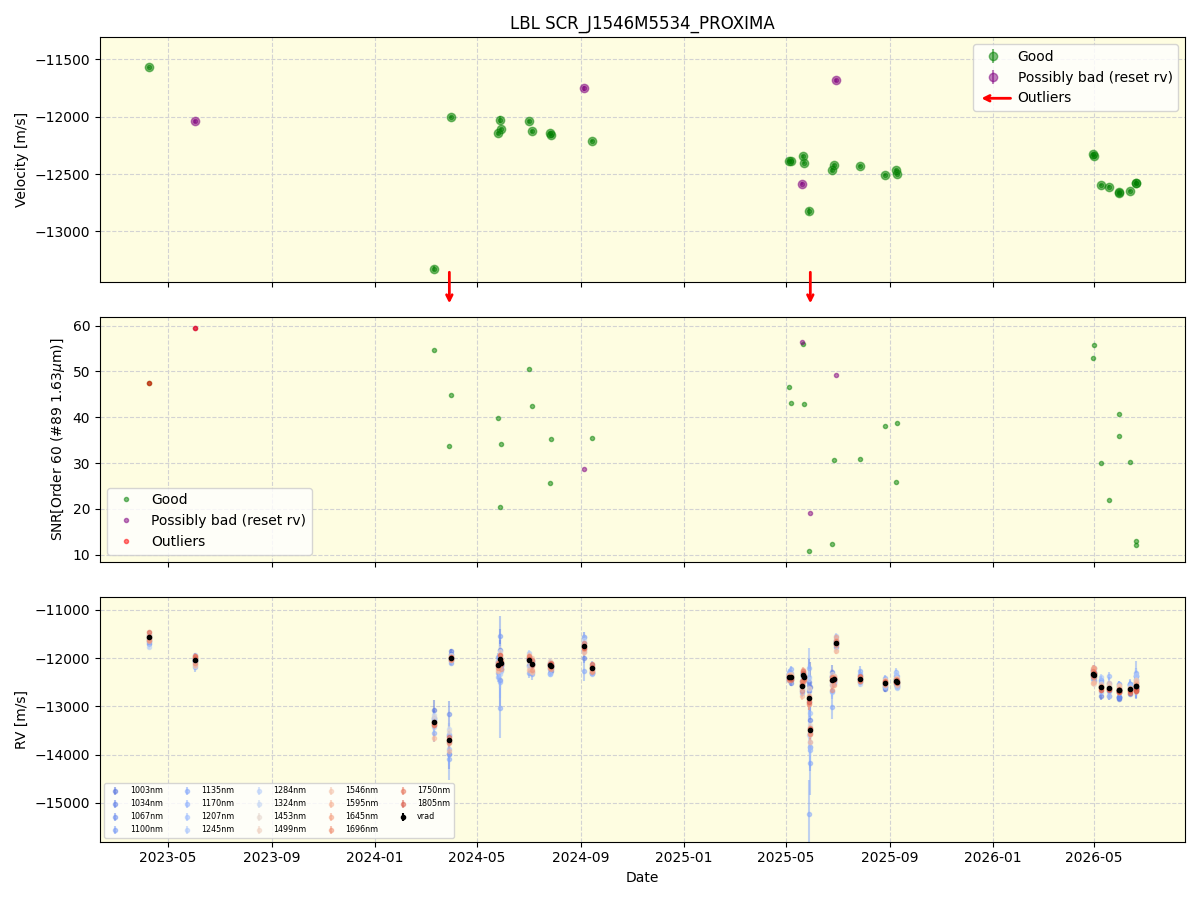The image size is (1200, 900).
Task: Click the Velocity [m/s] axis label
Action: [21, 160]
